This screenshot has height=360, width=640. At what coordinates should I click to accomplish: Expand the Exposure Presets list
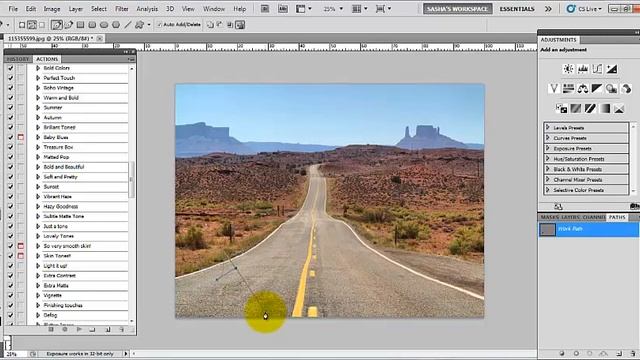coord(548,148)
